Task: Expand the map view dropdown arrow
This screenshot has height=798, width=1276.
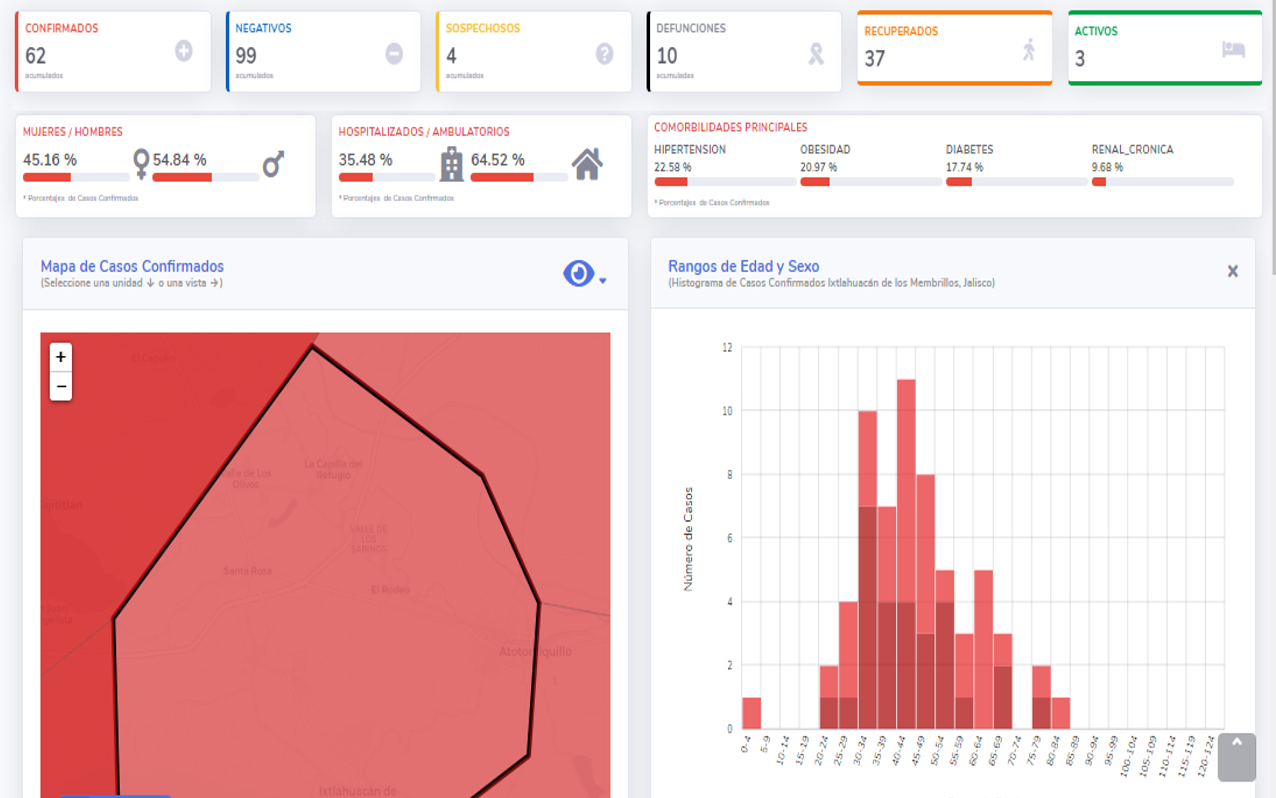Action: pyautogui.click(x=603, y=281)
